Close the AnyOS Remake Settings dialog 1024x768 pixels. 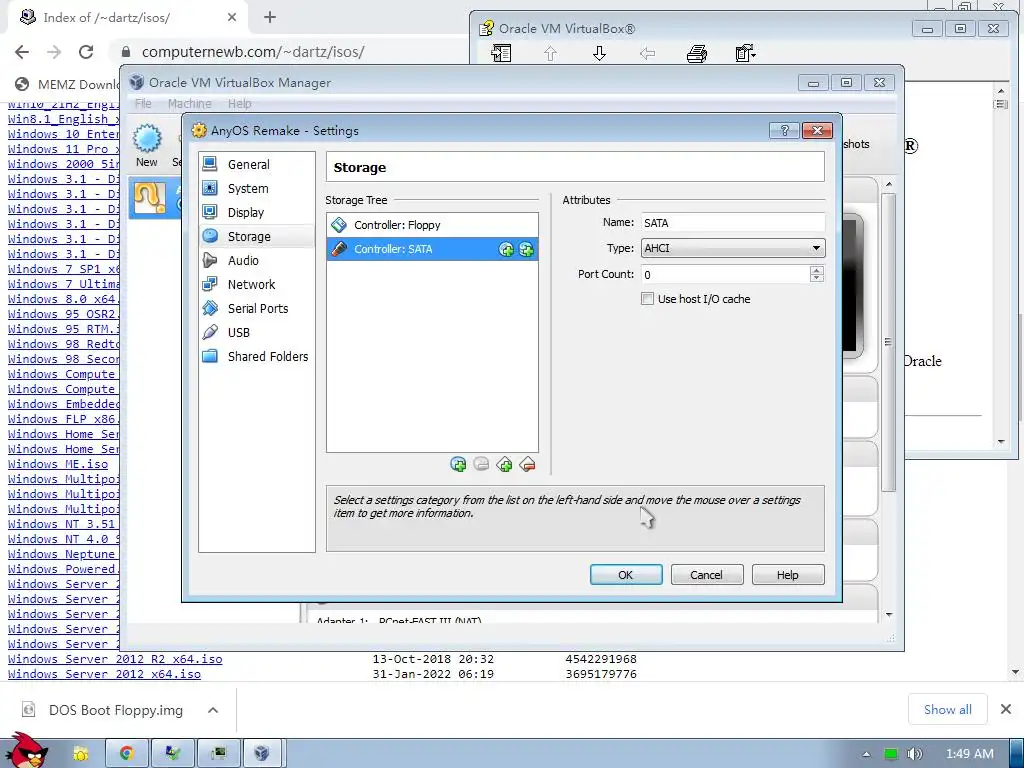click(817, 131)
